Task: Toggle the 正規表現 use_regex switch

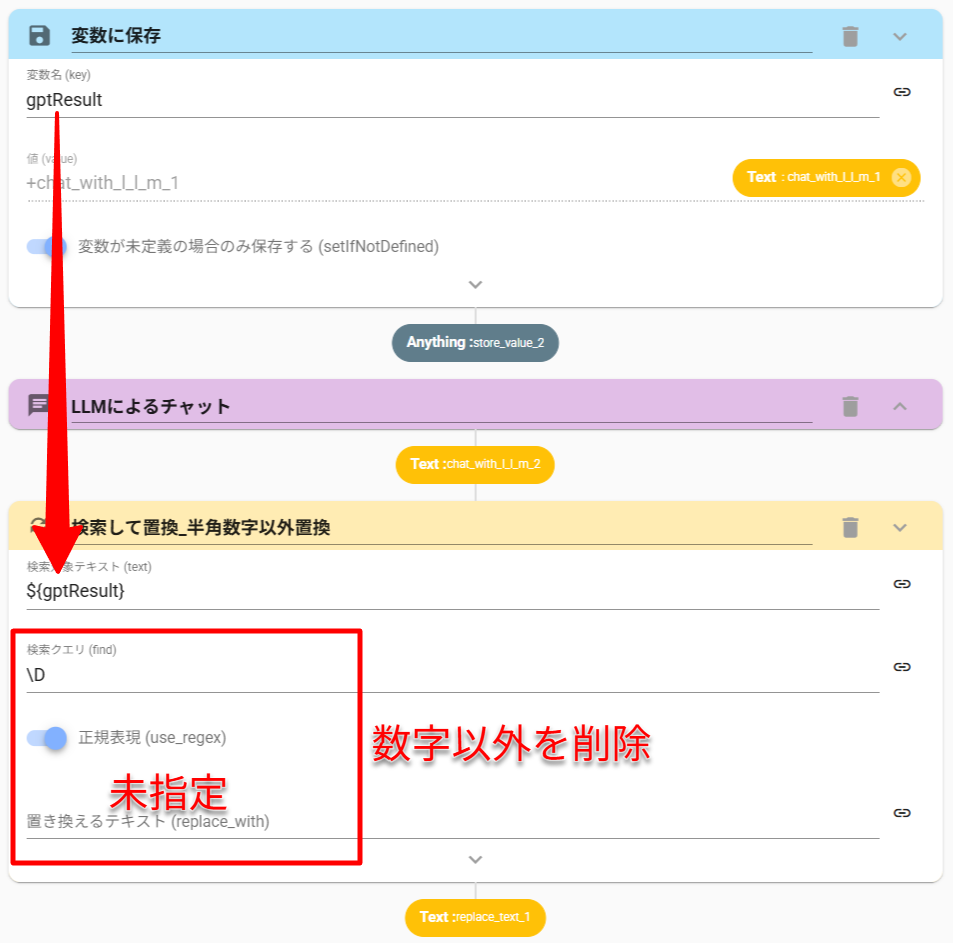Action: tap(47, 738)
